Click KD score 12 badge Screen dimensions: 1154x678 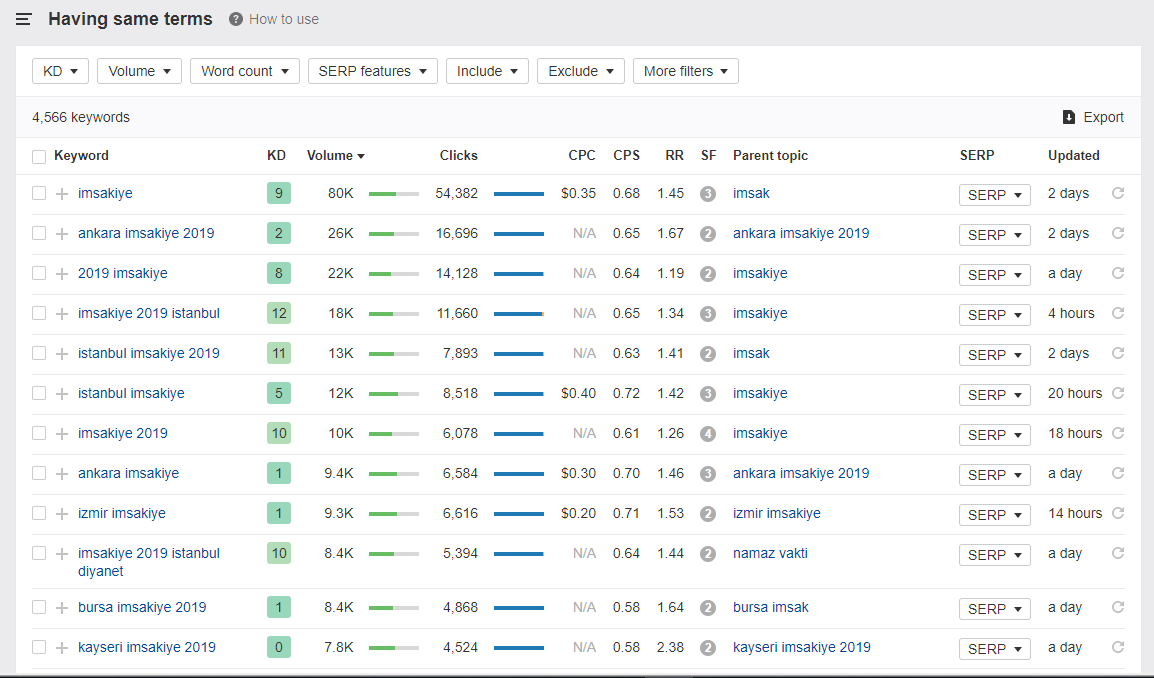pyautogui.click(x=279, y=313)
